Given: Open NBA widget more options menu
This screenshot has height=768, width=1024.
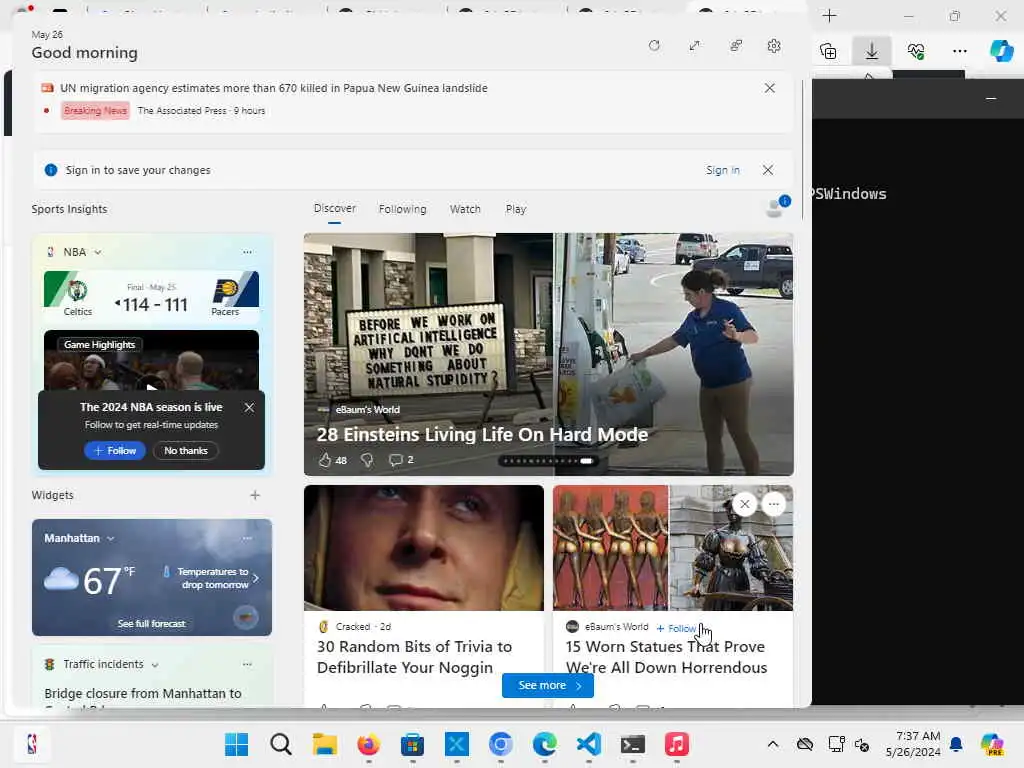Looking at the screenshot, I should [x=247, y=252].
